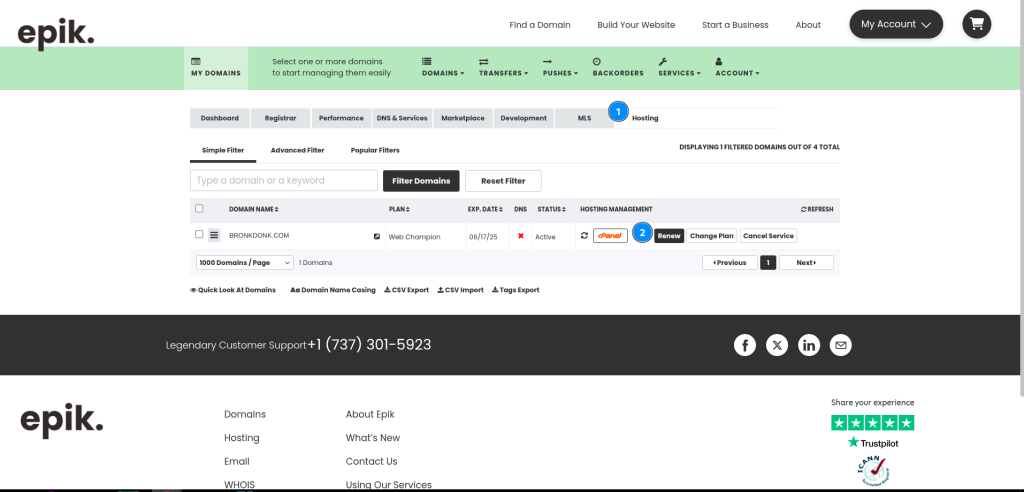Image resolution: width=1024 pixels, height=492 pixels.
Task: Click page number 1 button
Action: coord(768,263)
